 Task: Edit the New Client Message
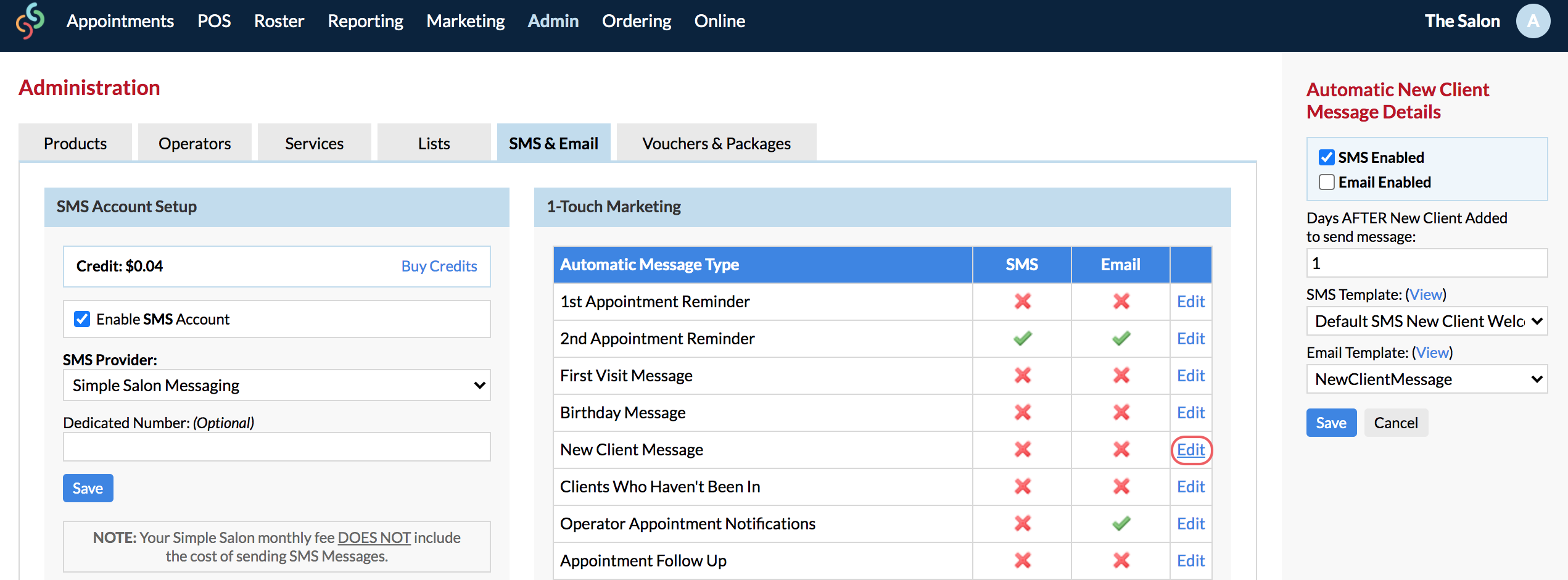coord(1190,450)
